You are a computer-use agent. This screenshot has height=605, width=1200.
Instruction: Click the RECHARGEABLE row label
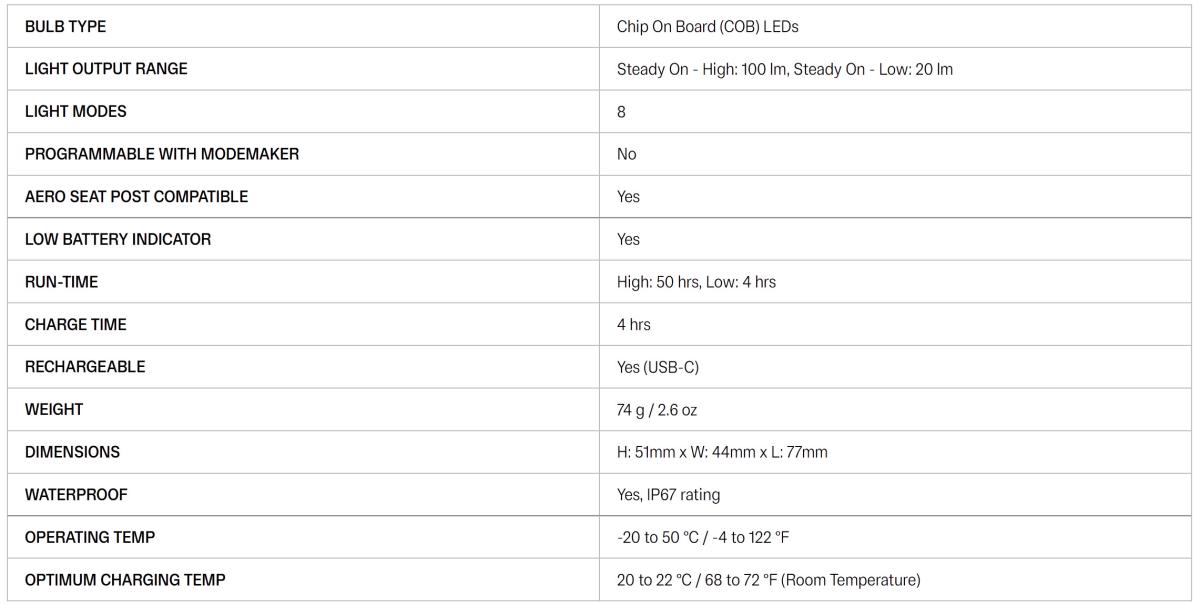point(85,367)
